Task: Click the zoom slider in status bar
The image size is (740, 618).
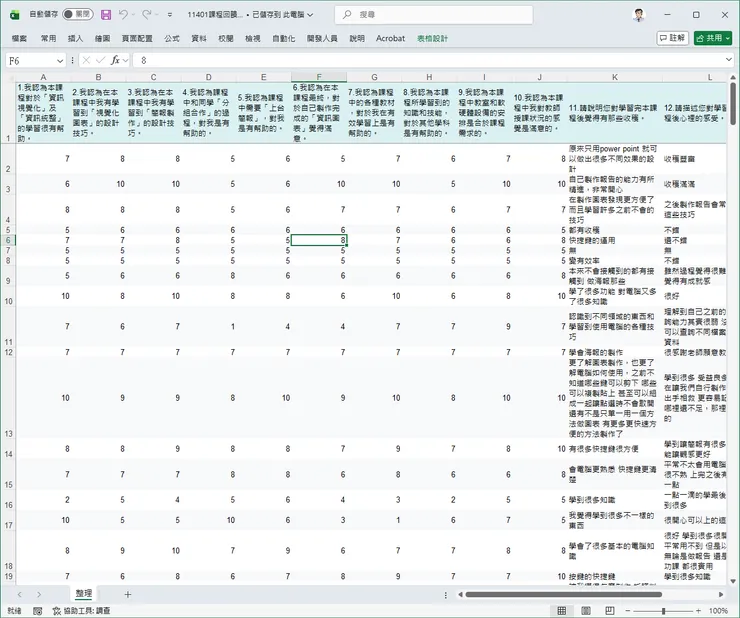Action: pos(665,610)
